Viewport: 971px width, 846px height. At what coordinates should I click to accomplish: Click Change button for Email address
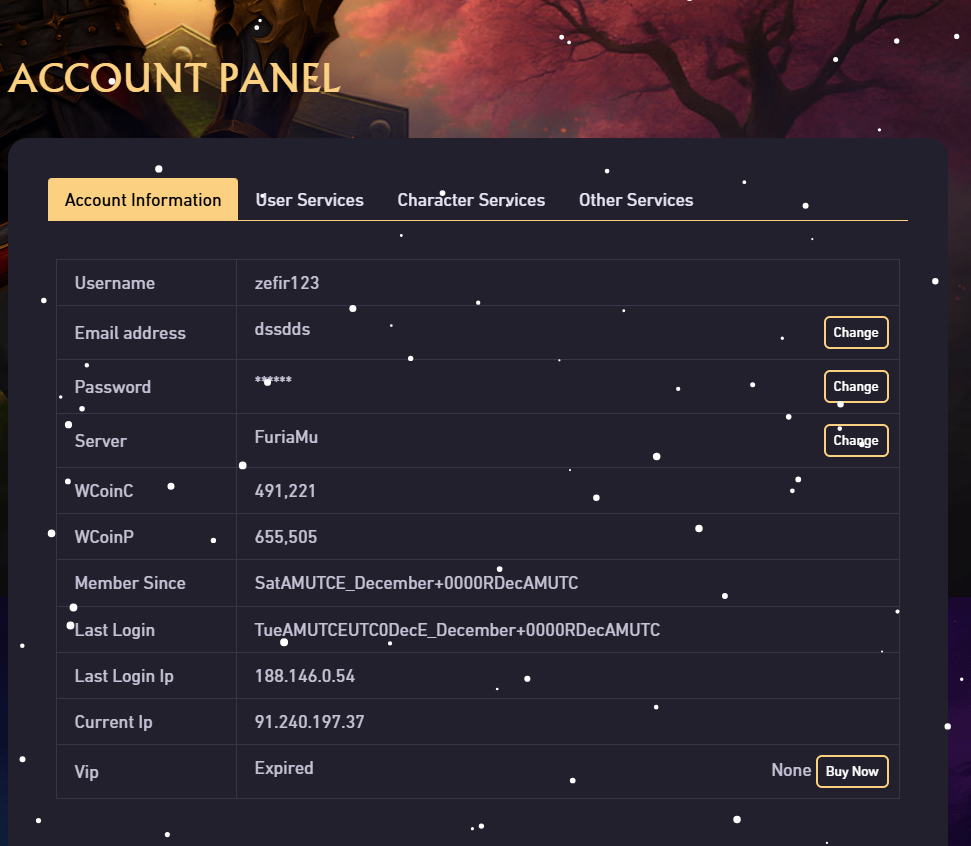click(x=856, y=333)
